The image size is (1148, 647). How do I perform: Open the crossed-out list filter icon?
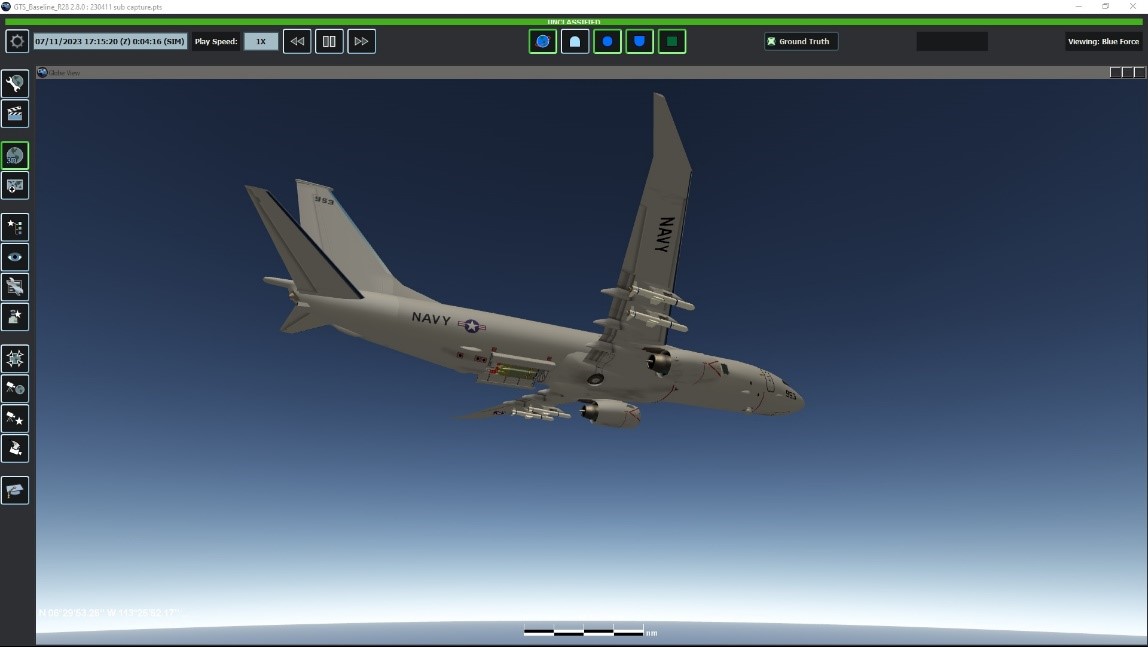click(15, 287)
